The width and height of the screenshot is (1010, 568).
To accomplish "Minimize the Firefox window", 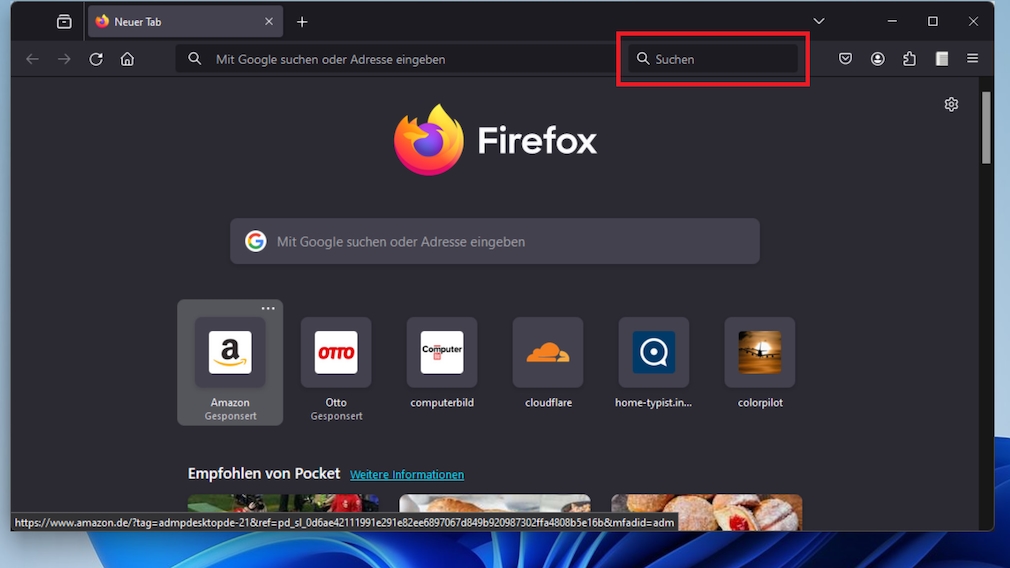I will coord(892,21).
